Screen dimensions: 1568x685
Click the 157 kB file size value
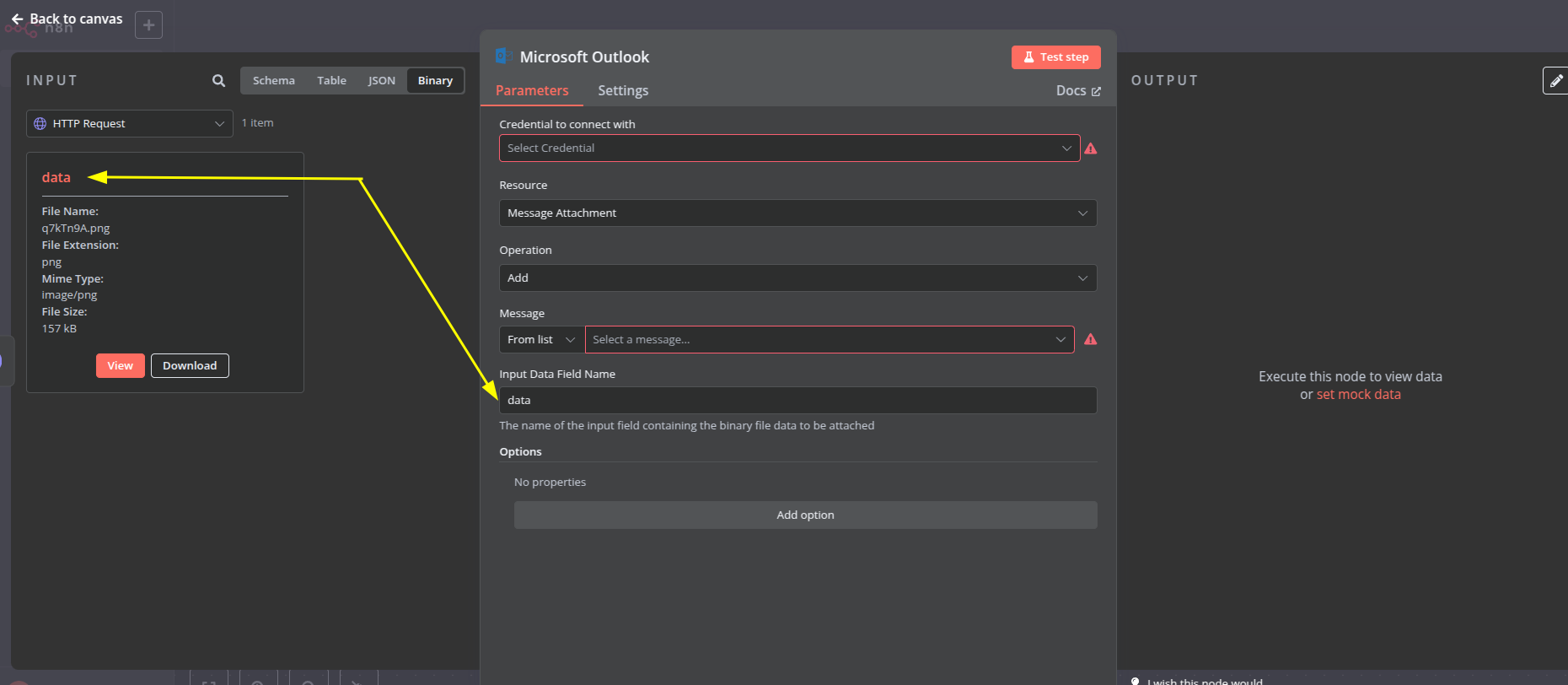pyautogui.click(x=59, y=329)
